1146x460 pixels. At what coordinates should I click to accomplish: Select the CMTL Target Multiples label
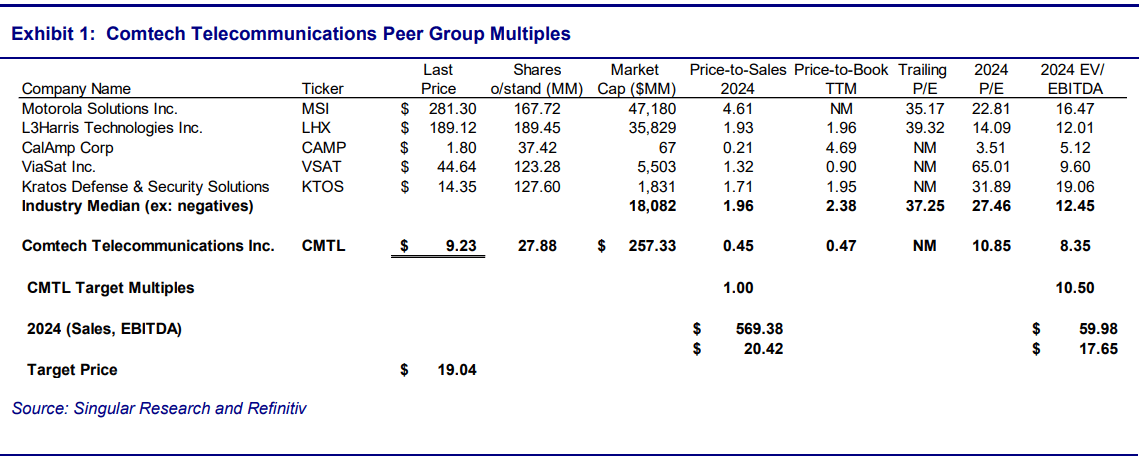[x=111, y=288]
